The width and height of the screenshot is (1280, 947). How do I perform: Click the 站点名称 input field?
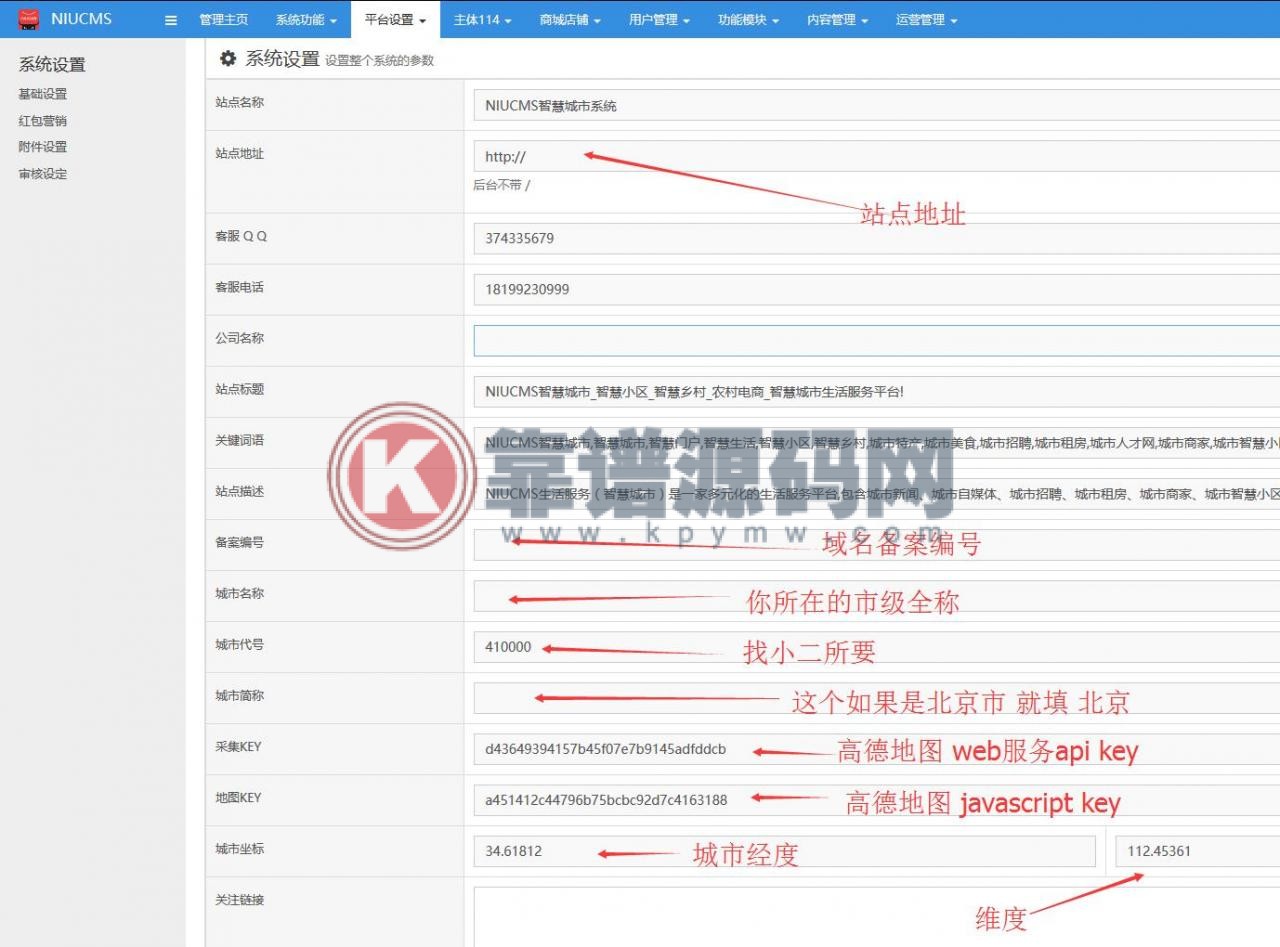click(x=877, y=105)
